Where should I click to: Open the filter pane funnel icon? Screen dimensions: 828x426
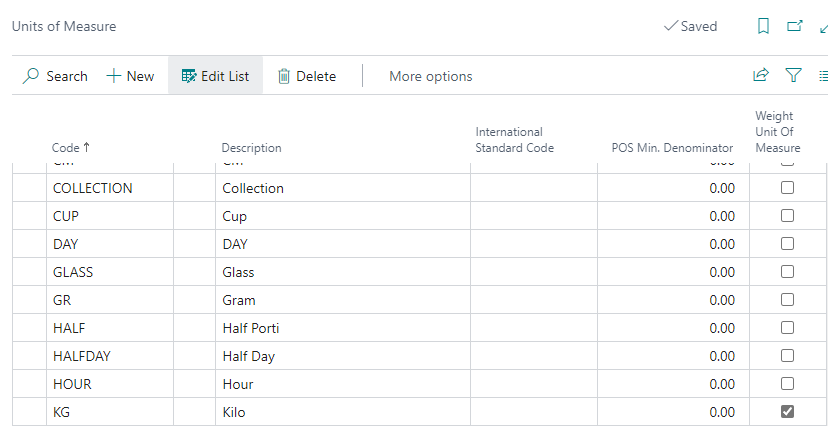793,75
